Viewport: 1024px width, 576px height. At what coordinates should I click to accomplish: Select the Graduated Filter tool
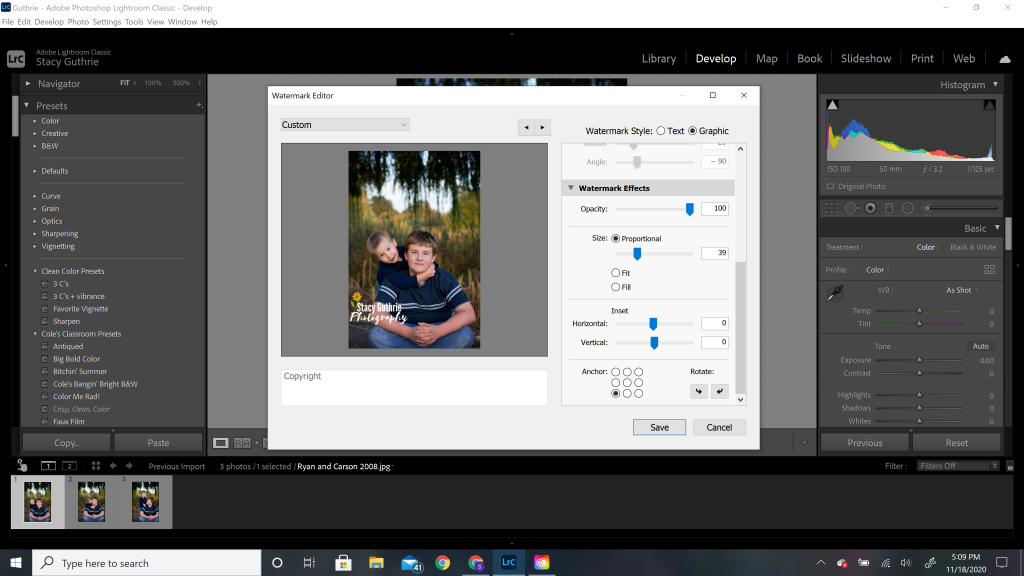889,207
